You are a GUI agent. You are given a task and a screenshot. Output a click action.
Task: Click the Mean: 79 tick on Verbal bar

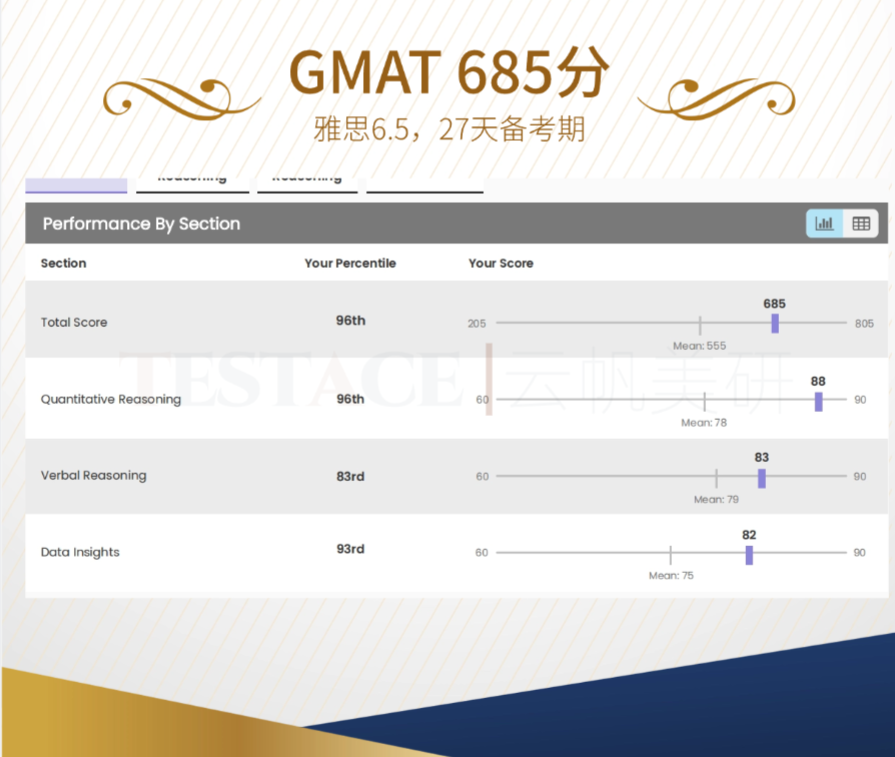716,478
